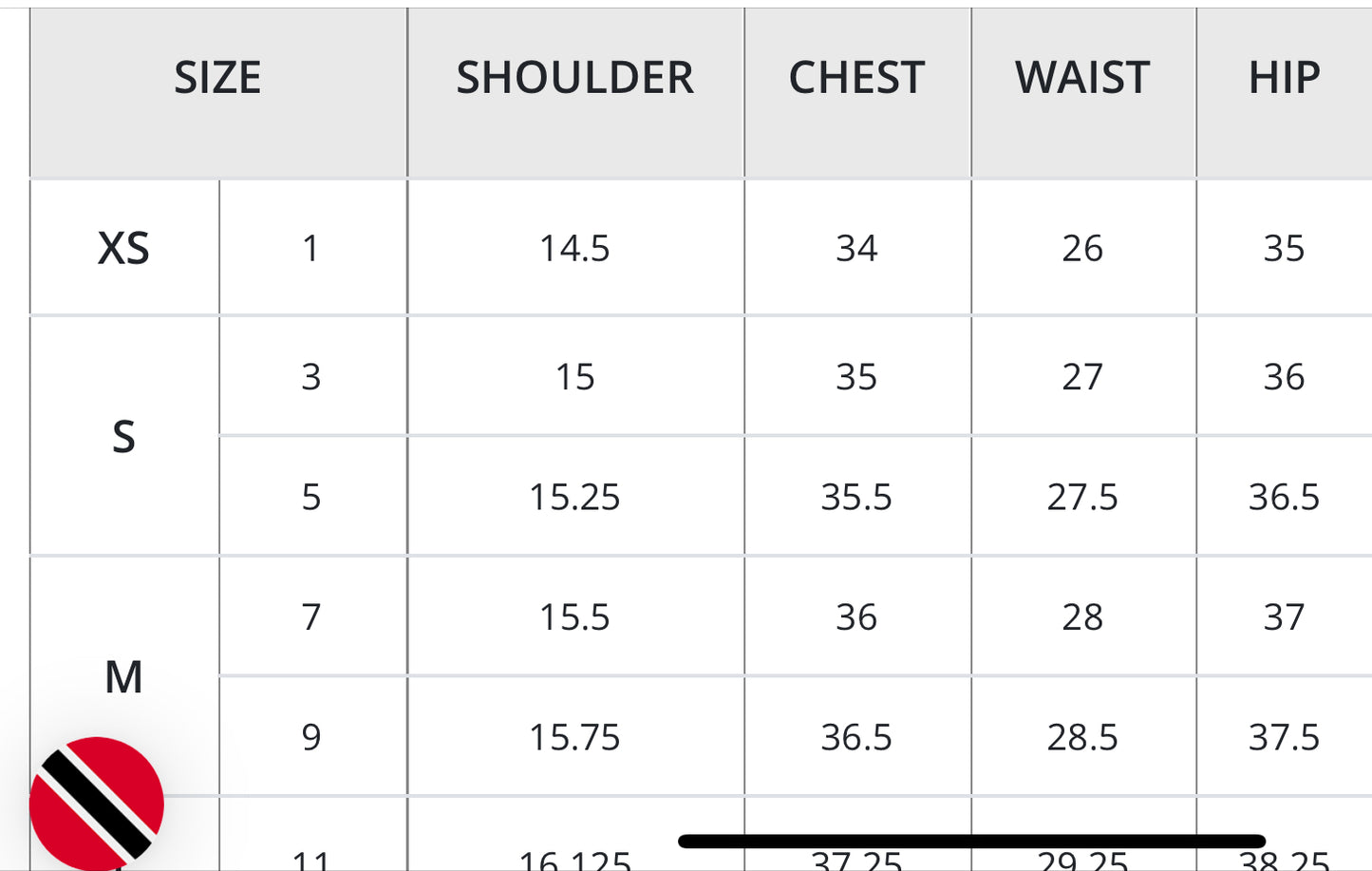Click the Trinidad and Tobago flag icon
The height and width of the screenshot is (871, 1372).
[96, 804]
